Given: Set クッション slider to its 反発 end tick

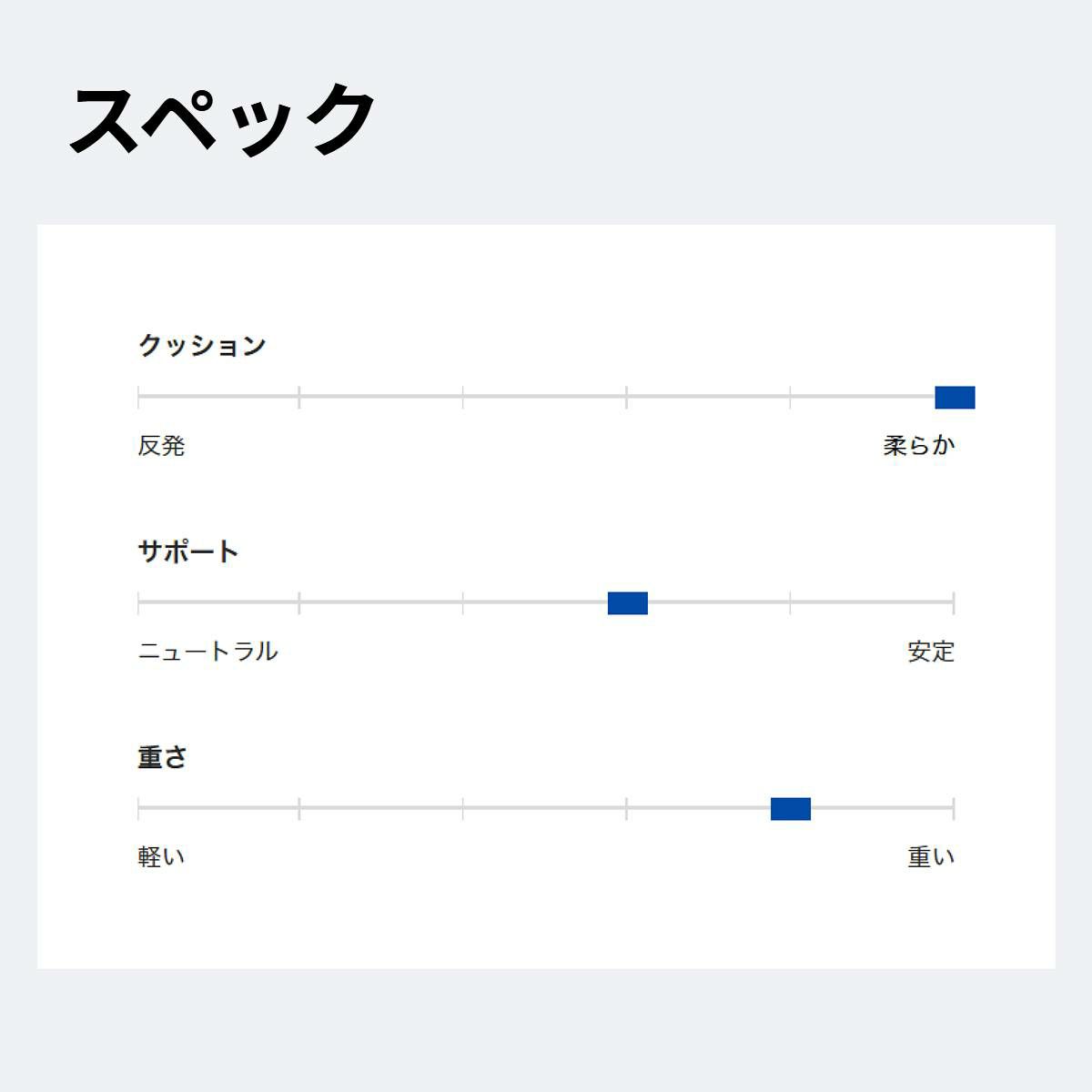Looking at the screenshot, I should coord(138,398).
